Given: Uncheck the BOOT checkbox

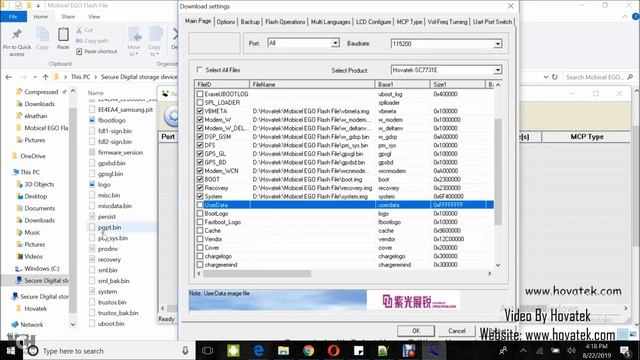Looking at the screenshot, I should click(x=200, y=179).
